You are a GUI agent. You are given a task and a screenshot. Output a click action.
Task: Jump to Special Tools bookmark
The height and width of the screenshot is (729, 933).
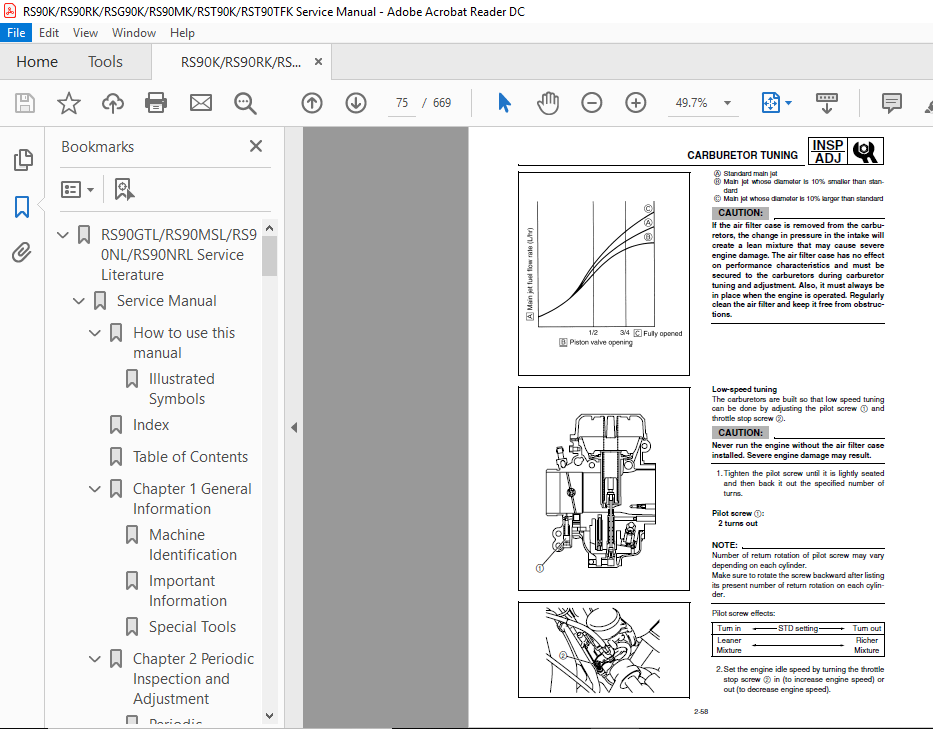tap(192, 627)
